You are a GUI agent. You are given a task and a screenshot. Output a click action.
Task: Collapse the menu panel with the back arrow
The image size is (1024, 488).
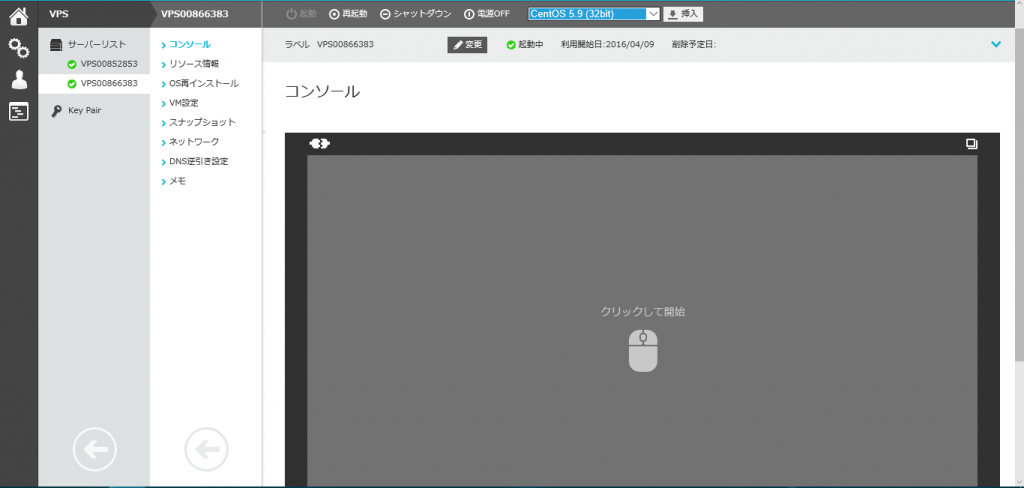[206, 449]
